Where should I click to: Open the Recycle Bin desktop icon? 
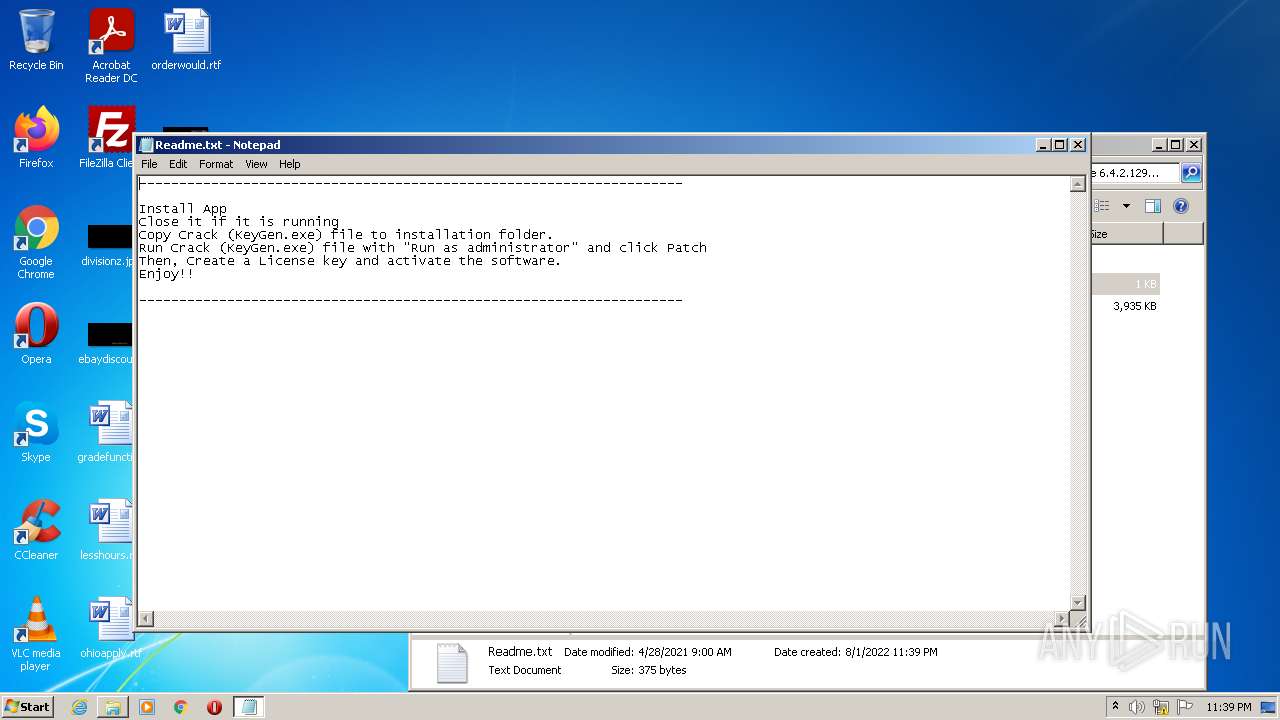pyautogui.click(x=36, y=40)
